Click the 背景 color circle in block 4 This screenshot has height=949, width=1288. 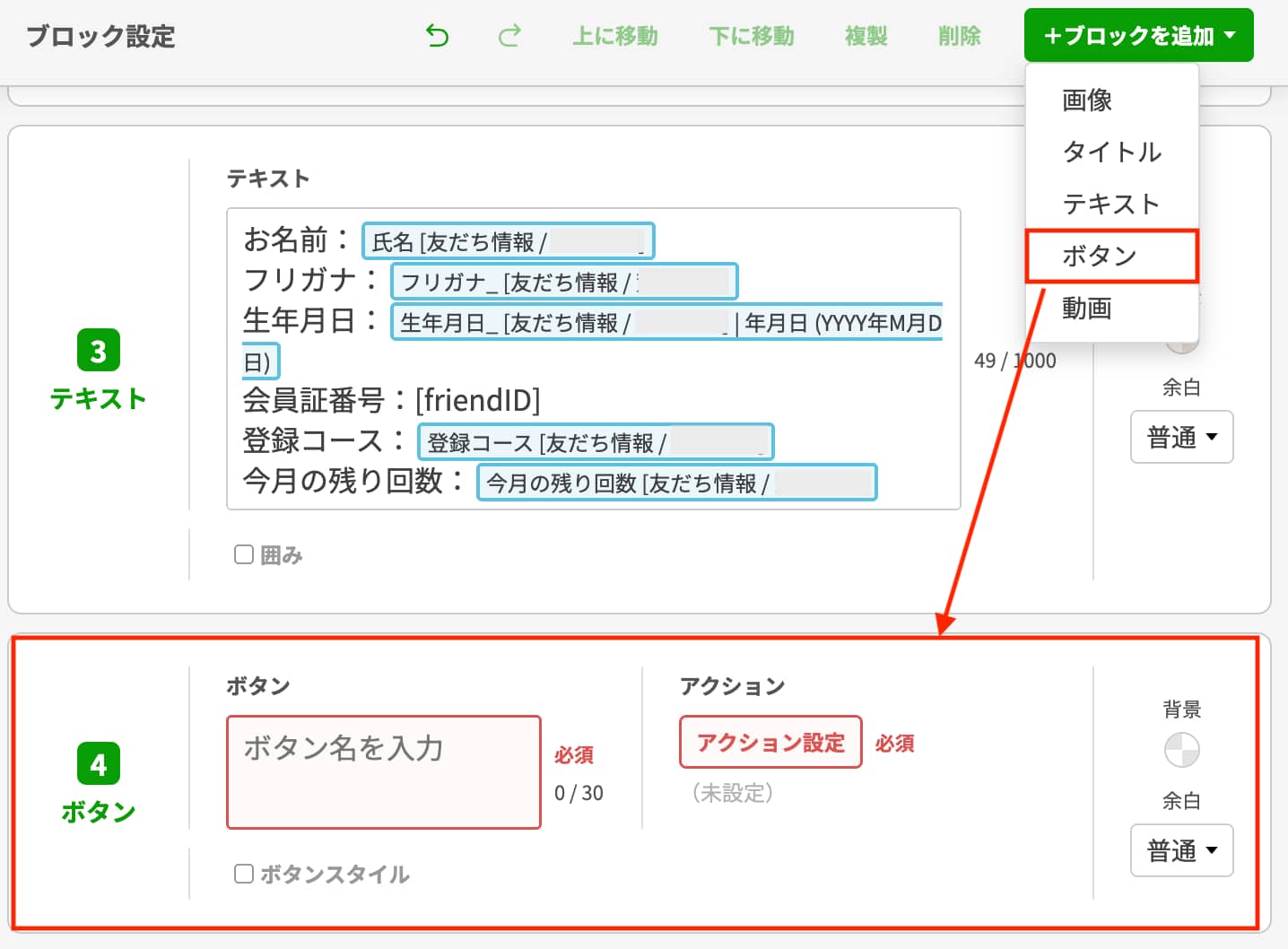point(1182,751)
